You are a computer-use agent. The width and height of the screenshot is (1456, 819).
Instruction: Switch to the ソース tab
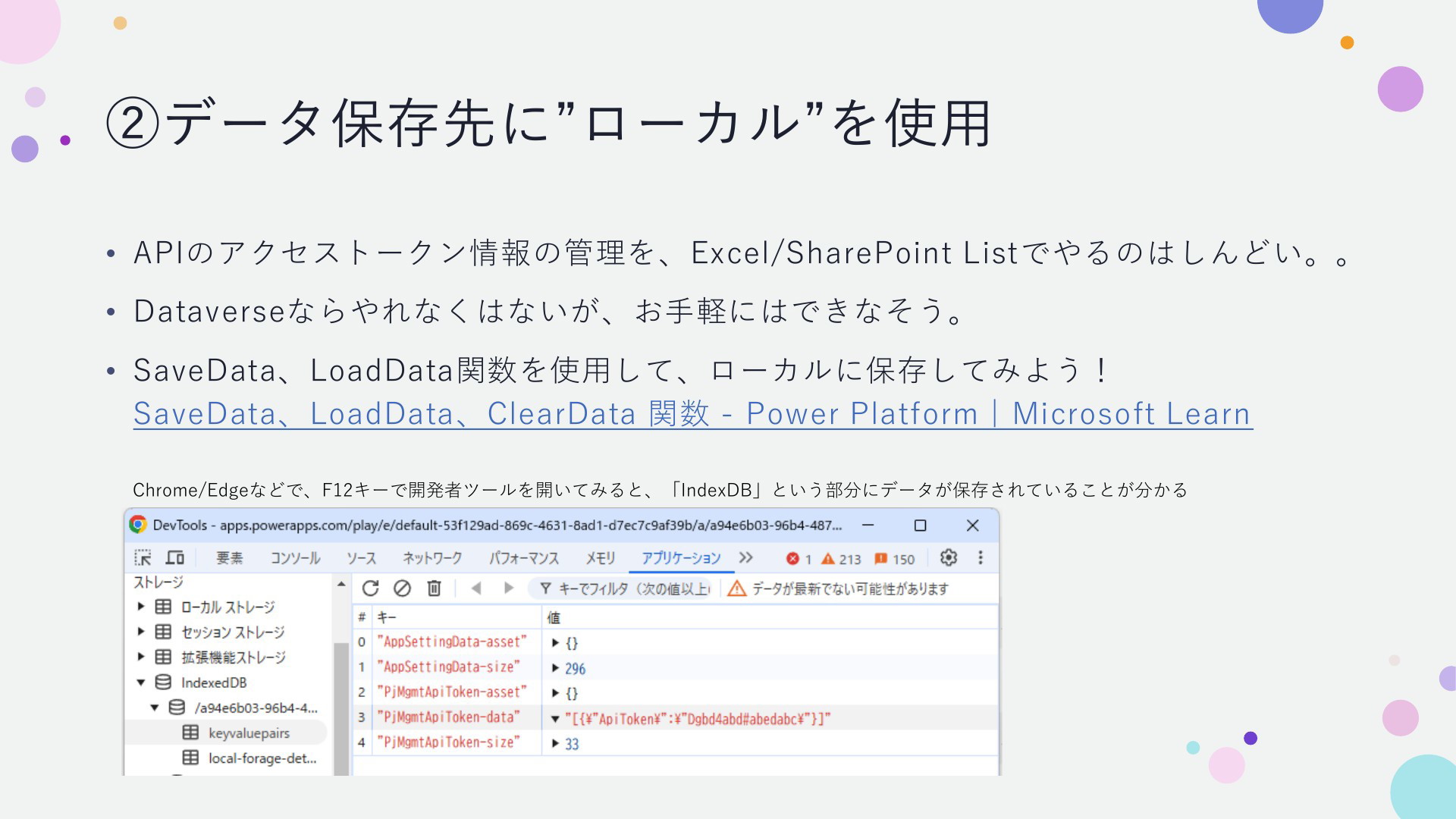tap(361, 559)
